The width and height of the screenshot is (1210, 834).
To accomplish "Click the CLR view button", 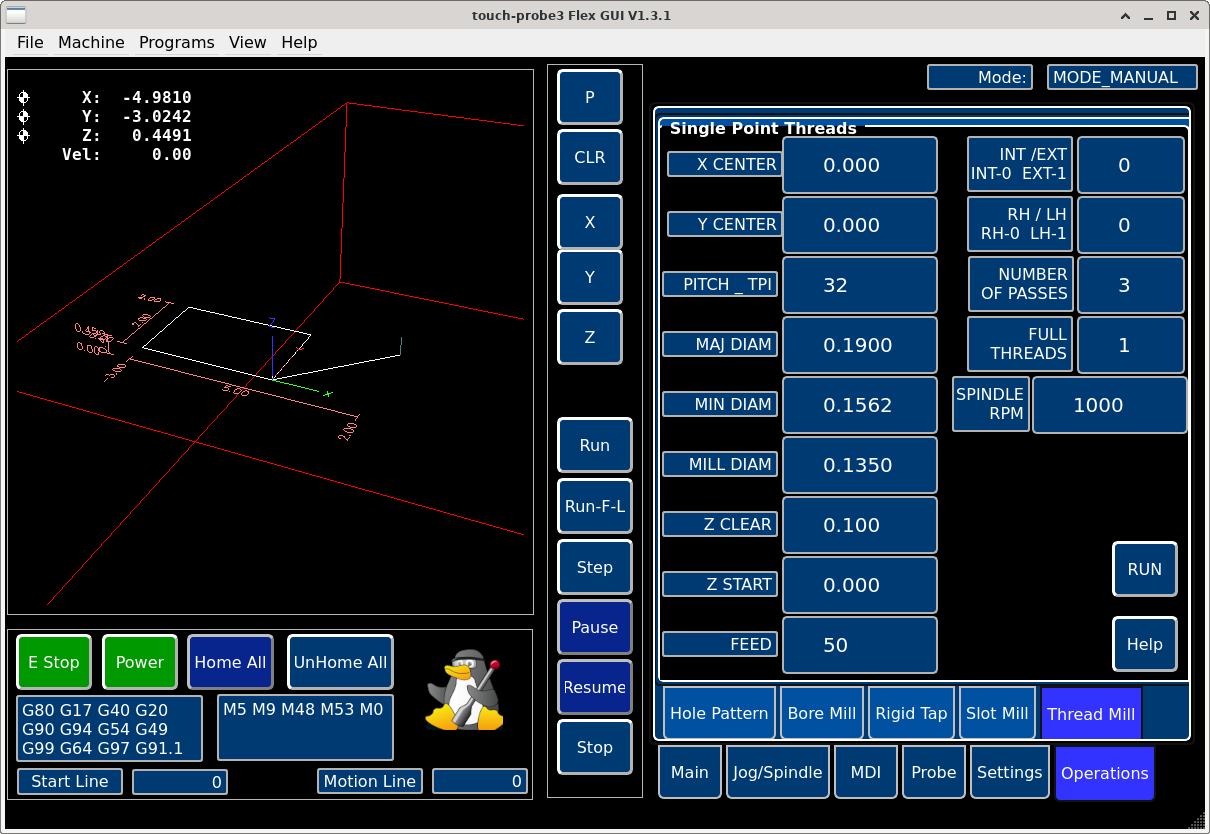I will (x=589, y=157).
